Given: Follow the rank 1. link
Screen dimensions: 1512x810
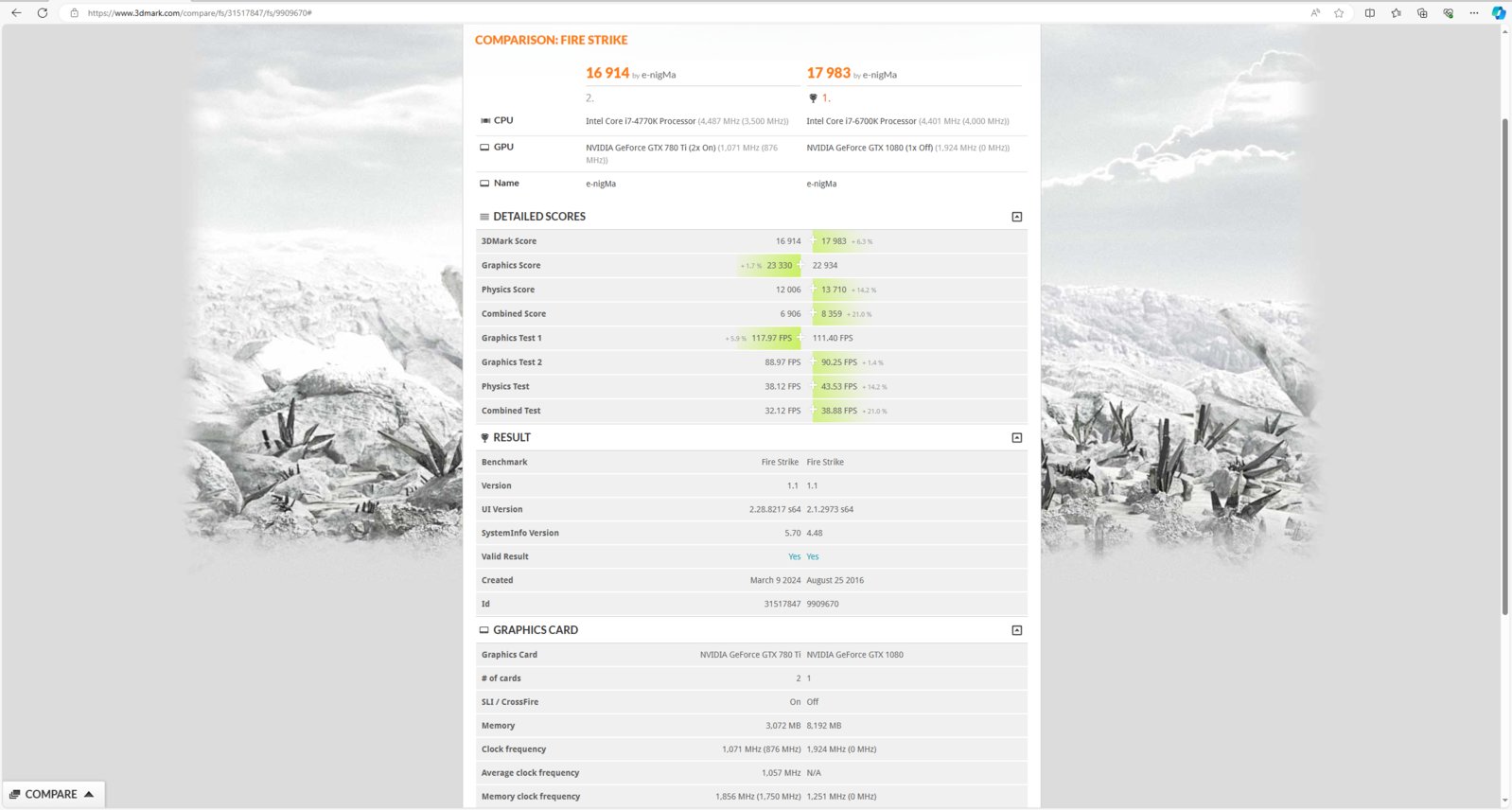Looking at the screenshot, I should pyautogui.click(x=826, y=98).
